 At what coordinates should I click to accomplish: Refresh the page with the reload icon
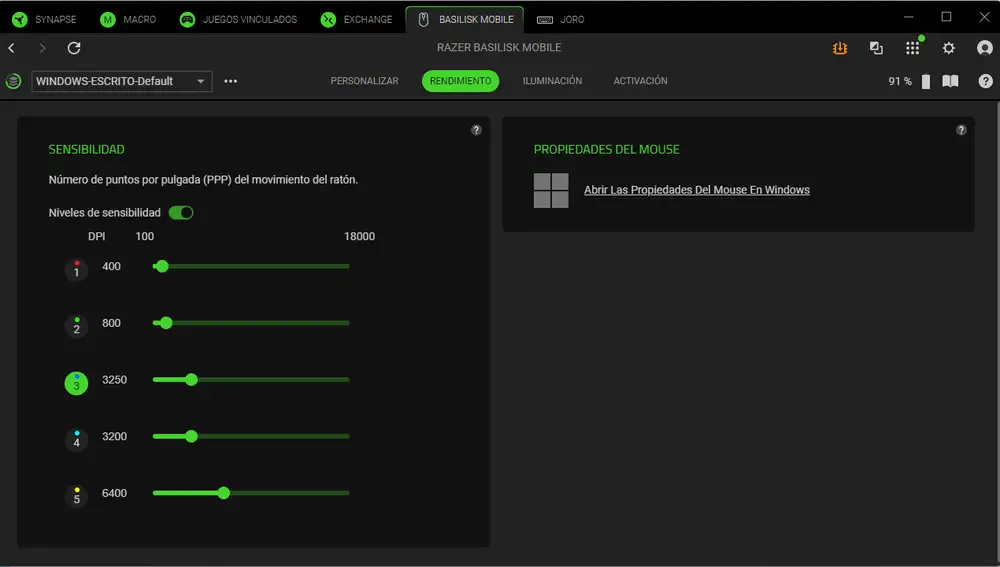coord(74,48)
